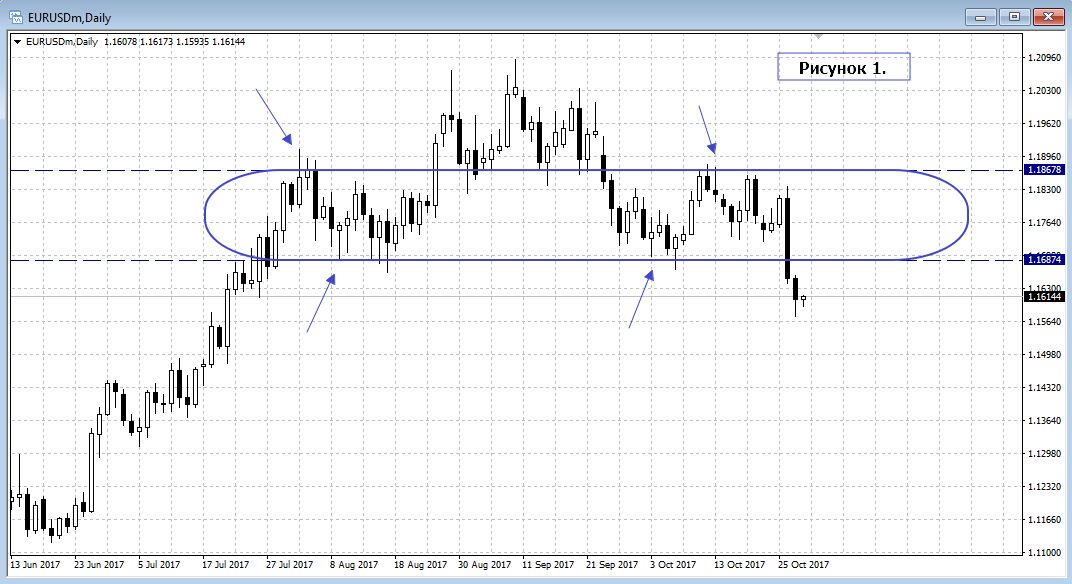Select the upper-left blue arrow pointing to July high

(273, 116)
